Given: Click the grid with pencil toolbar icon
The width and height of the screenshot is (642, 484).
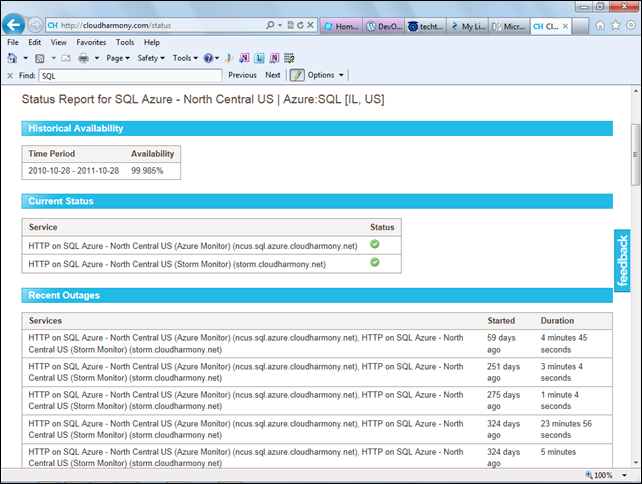Looking at the screenshot, I should pyautogui.click(x=289, y=58).
